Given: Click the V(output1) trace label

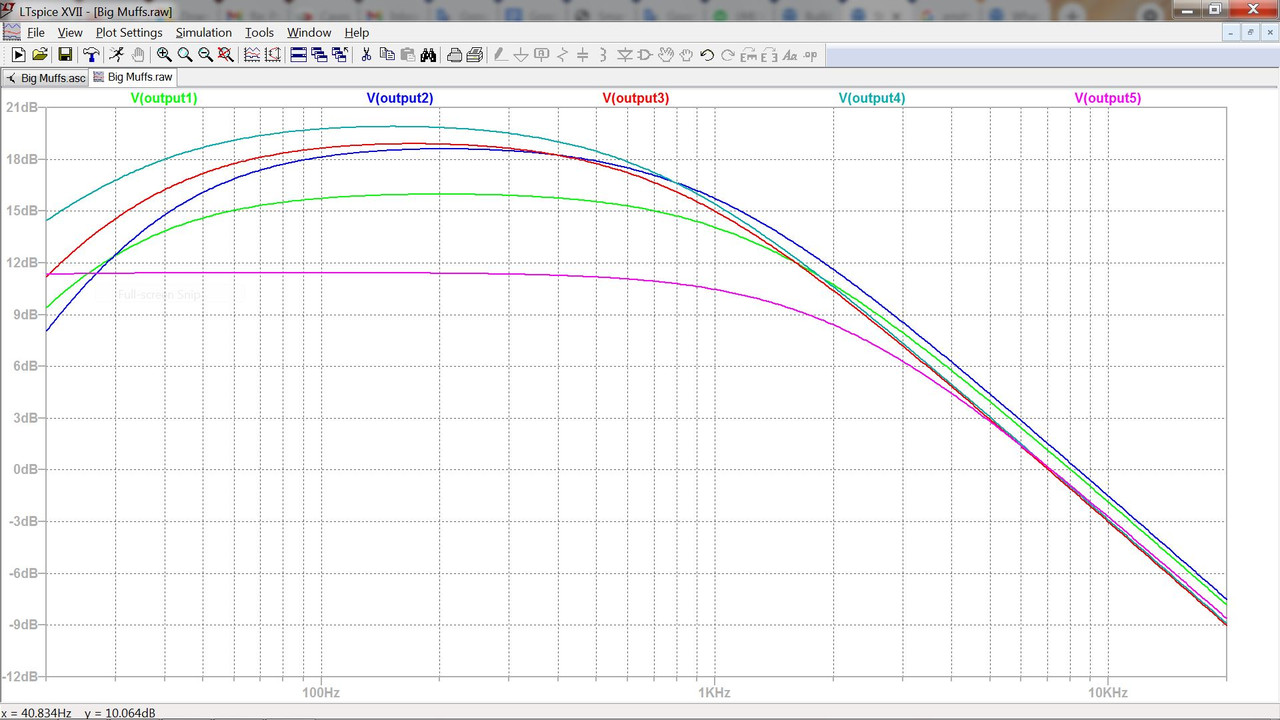Looking at the screenshot, I should (164, 97).
